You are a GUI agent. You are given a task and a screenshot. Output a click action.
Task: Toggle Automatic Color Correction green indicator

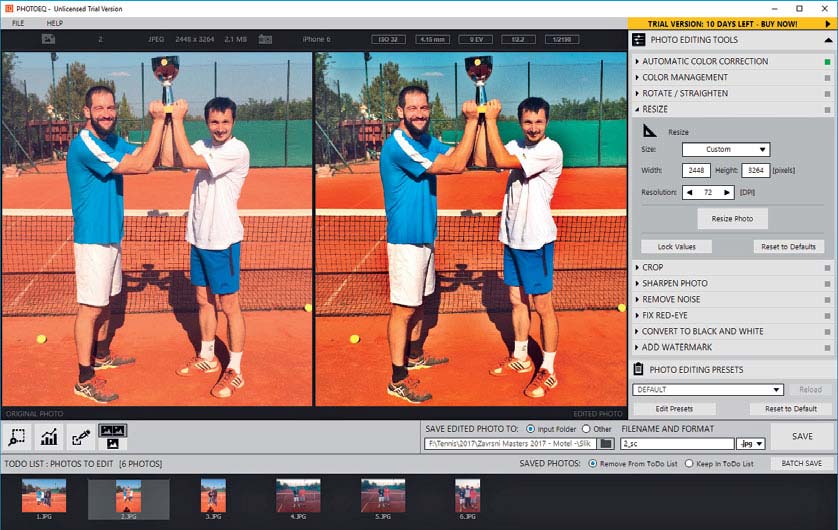827,61
